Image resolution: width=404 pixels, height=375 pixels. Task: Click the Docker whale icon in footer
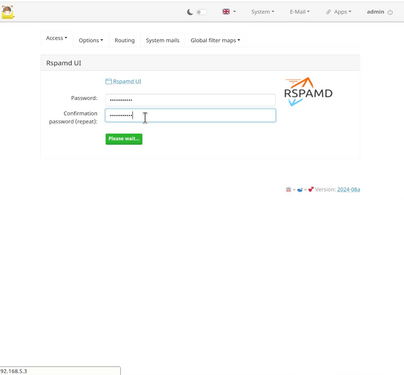[300, 190]
